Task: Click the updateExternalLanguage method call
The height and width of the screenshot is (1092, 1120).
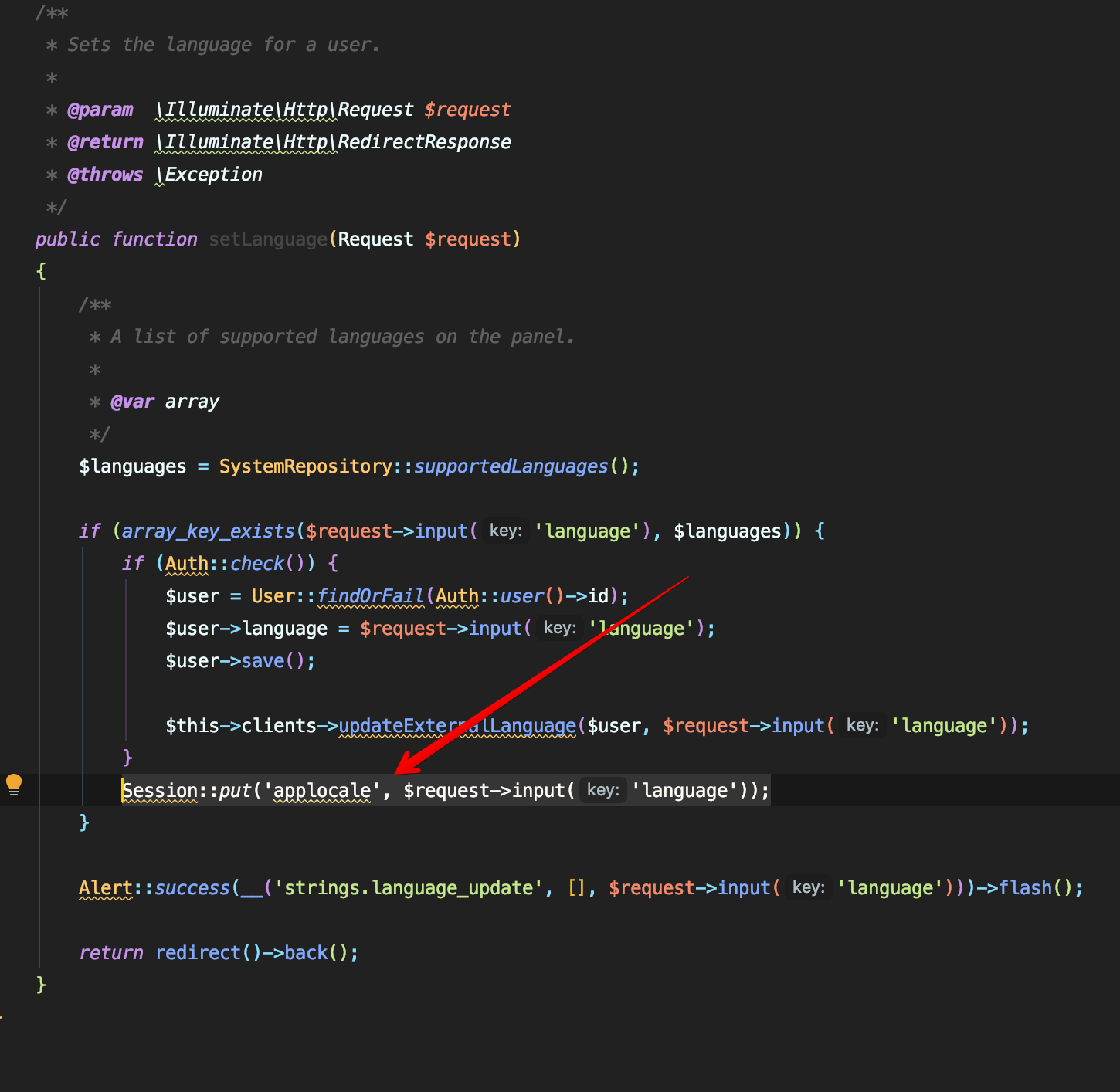Action: click(x=456, y=726)
